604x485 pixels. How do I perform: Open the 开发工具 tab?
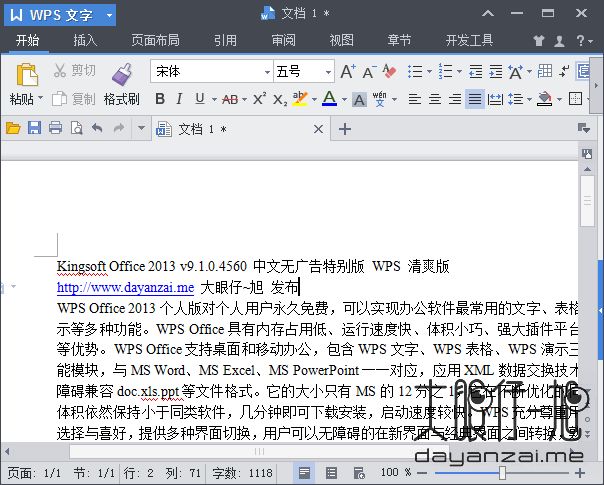point(469,40)
